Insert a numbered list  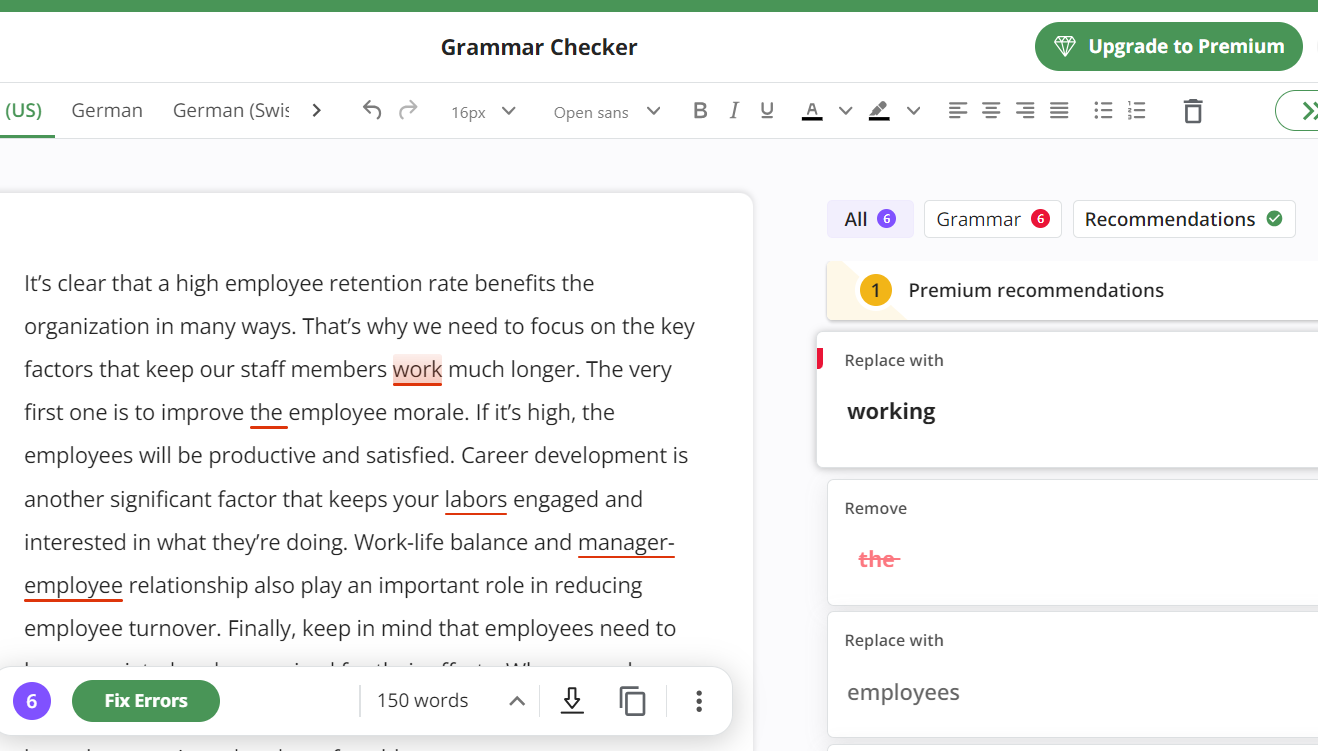point(1136,111)
